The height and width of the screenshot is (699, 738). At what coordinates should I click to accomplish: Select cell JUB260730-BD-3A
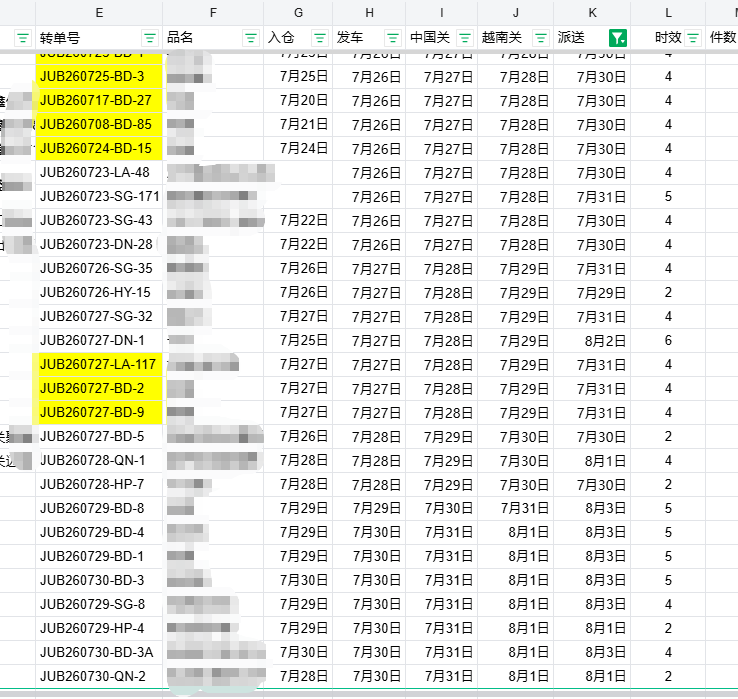pyautogui.click(x=99, y=652)
